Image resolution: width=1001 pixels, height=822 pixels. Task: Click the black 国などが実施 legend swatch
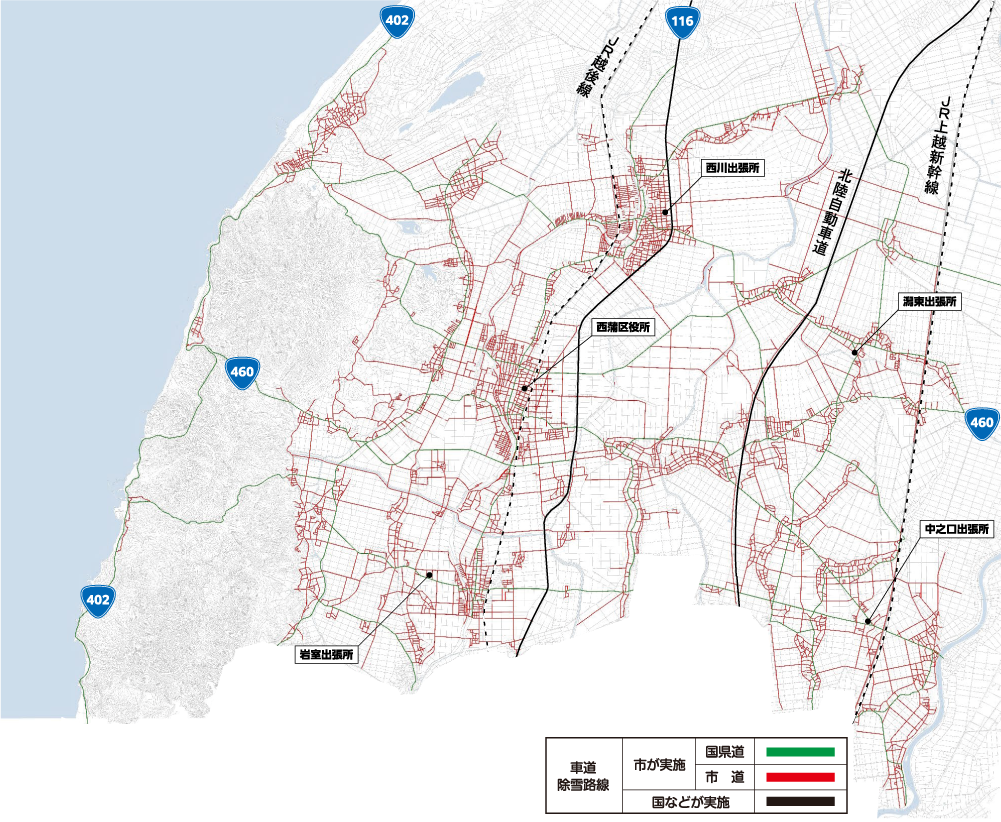pyautogui.click(x=801, y=802)
